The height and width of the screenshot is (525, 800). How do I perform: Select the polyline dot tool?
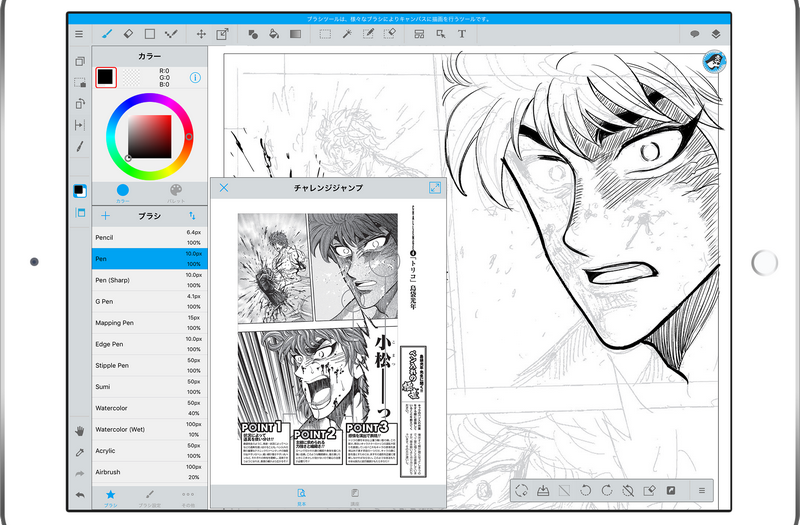pyautogui.click(x=171, y=34)
